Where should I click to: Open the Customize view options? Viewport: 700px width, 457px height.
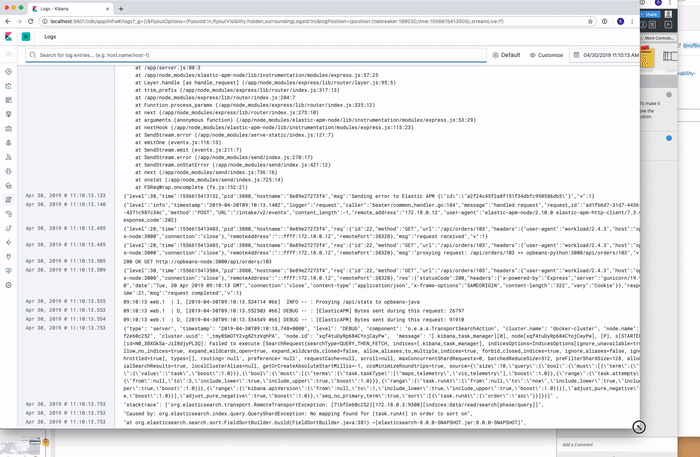(546, 55)
